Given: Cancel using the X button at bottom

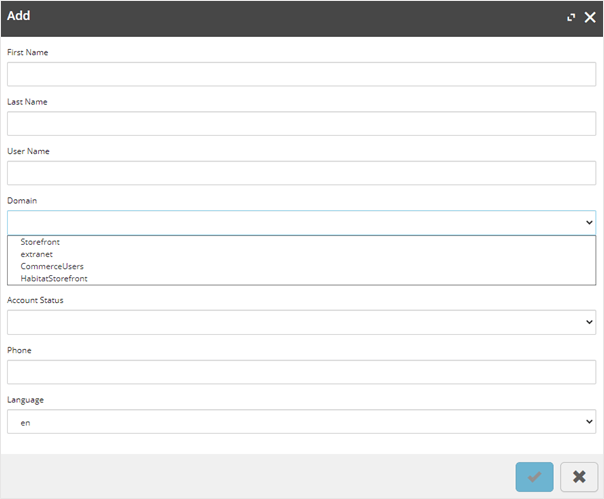Looking at the screenshot, I should pyautogui.click(x=579, y=477).
